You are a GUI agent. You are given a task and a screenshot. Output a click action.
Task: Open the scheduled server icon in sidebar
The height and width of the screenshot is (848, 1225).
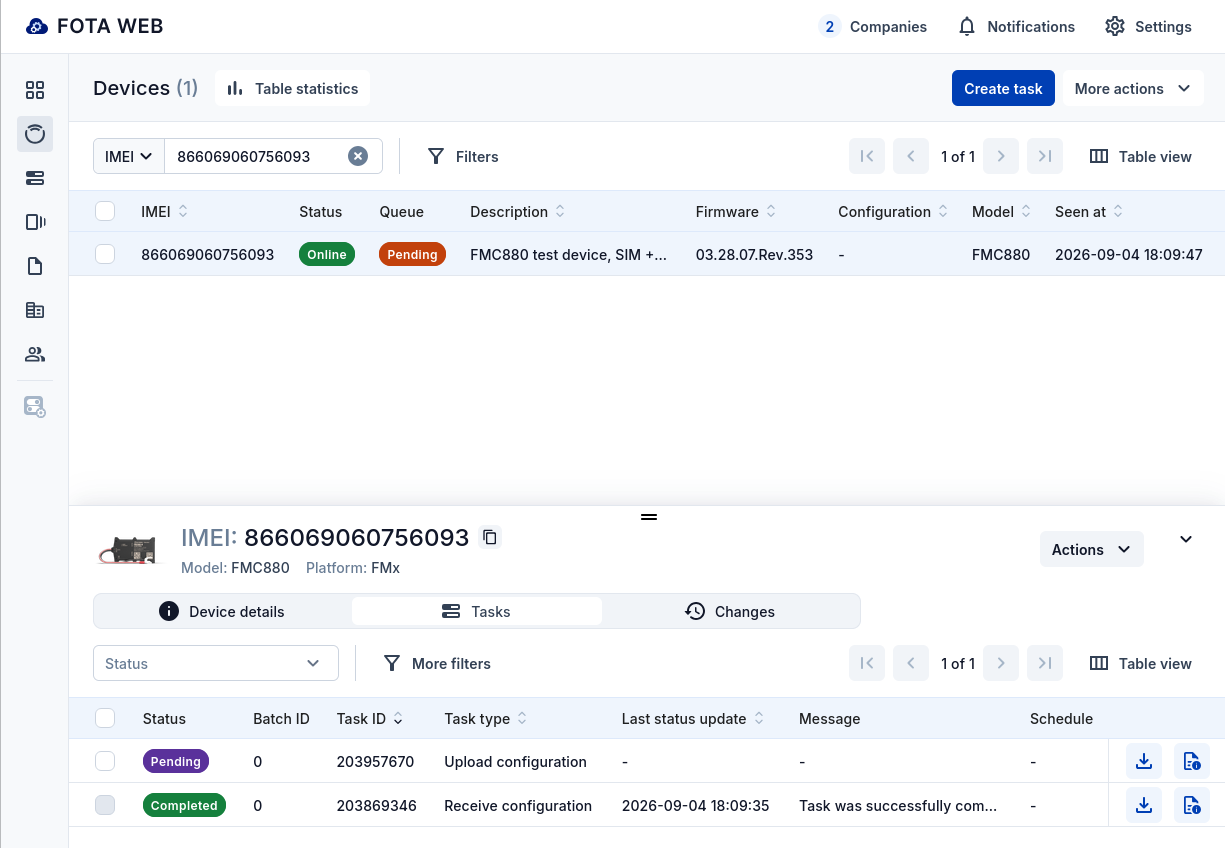(x=35, y=407)
